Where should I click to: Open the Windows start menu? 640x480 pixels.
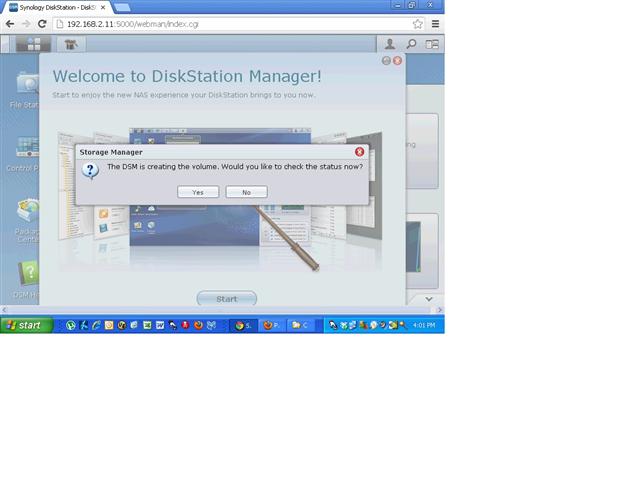tap(27, 325)
